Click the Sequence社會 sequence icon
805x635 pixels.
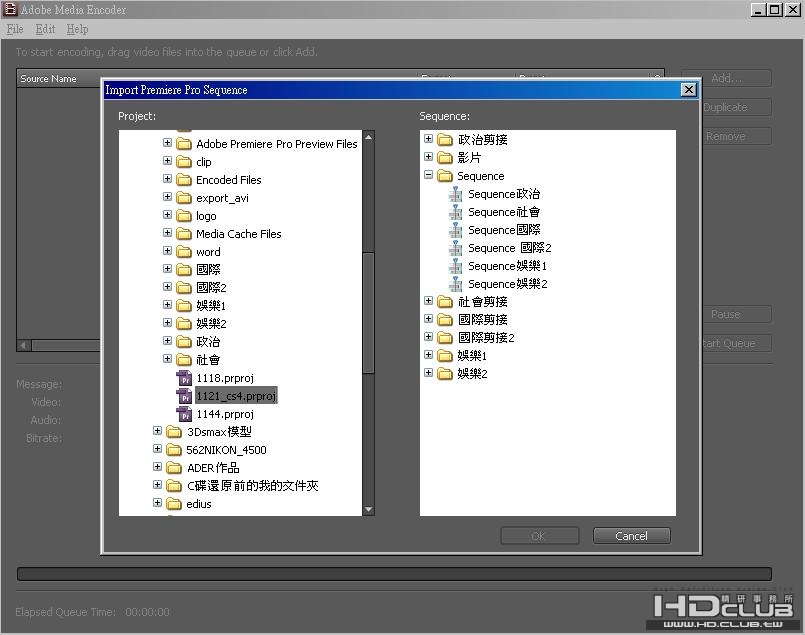[x=455, y=212]
